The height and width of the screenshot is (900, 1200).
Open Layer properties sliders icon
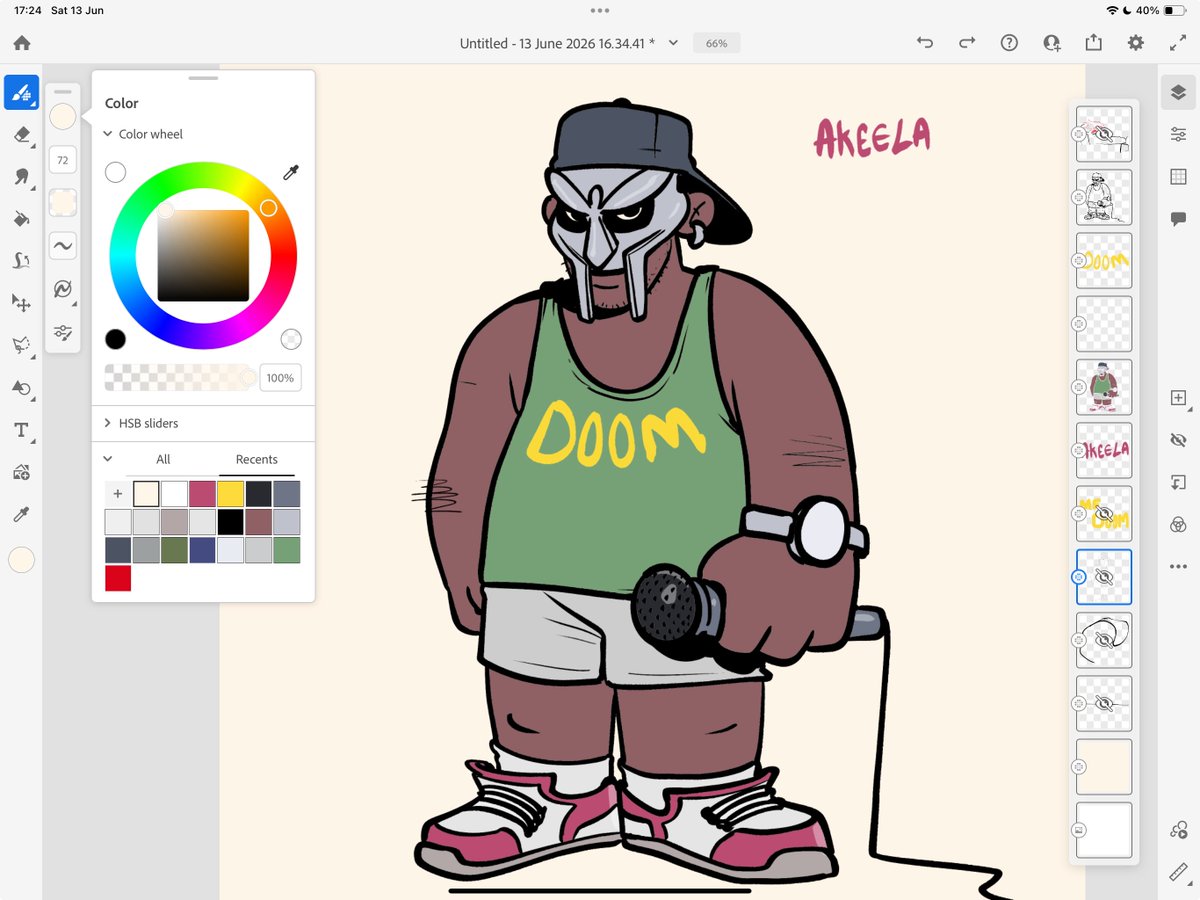pos(1178,134)
